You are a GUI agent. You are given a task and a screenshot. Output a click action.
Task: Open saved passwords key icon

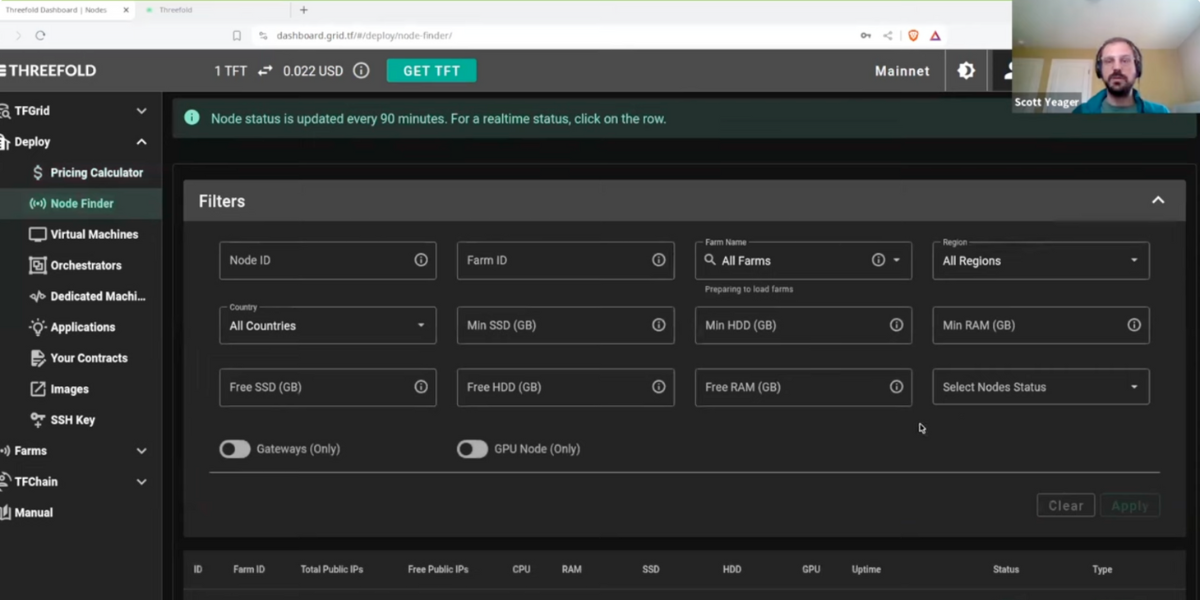coord(865,35)
